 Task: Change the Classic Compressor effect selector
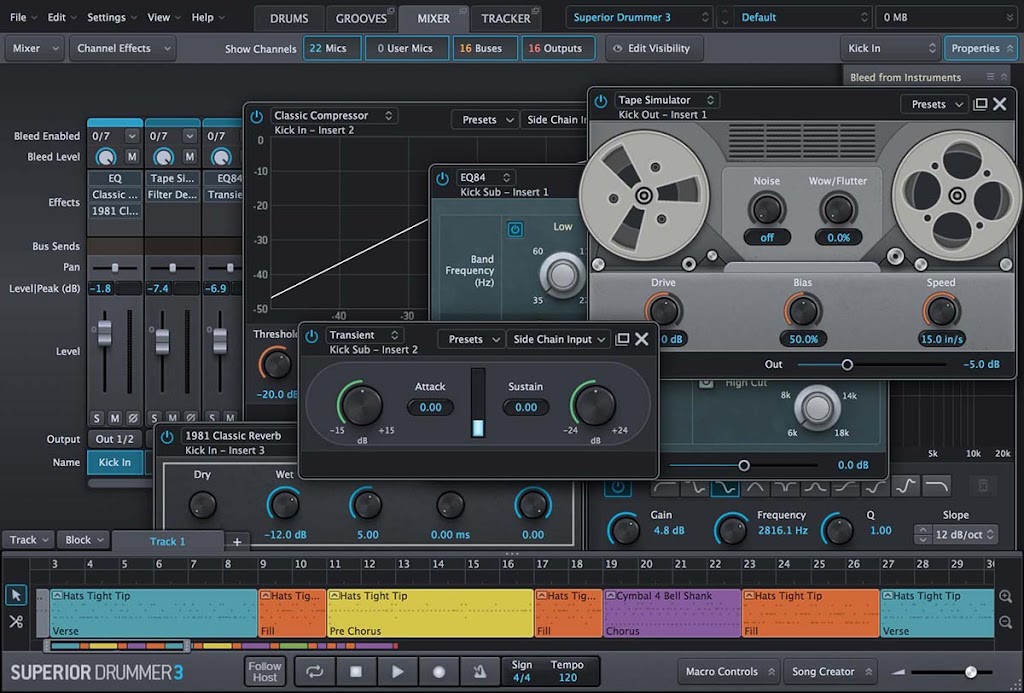pyautogui.click(x=333, y=116)
